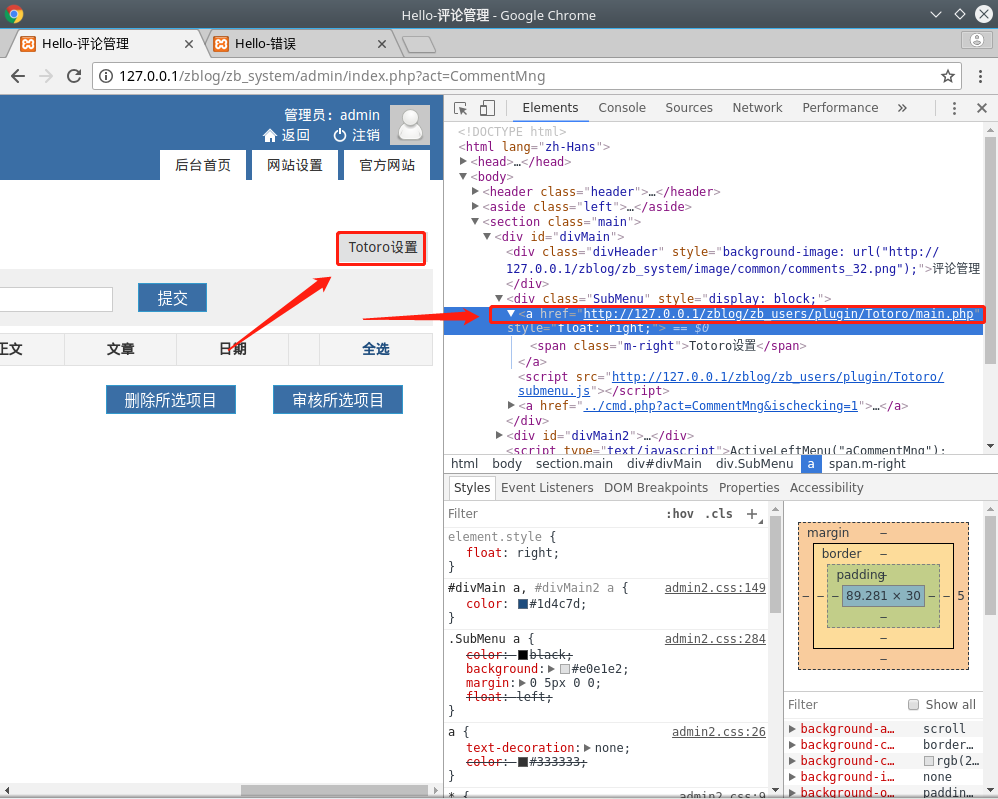
Task: Expand the div id="divMain2" node
Action: tap(500, 435)
